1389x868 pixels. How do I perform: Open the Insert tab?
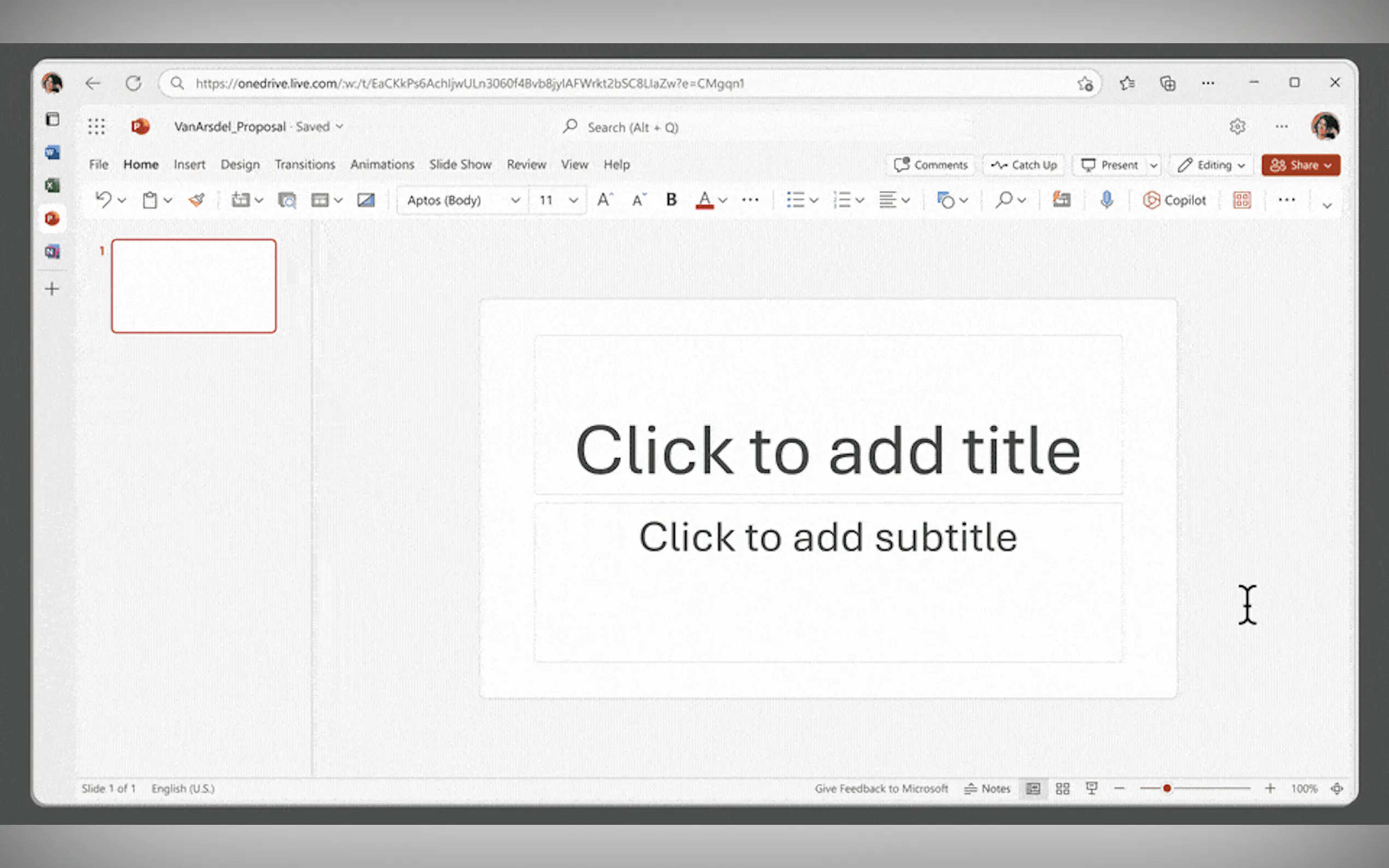(x=189, y=165)
